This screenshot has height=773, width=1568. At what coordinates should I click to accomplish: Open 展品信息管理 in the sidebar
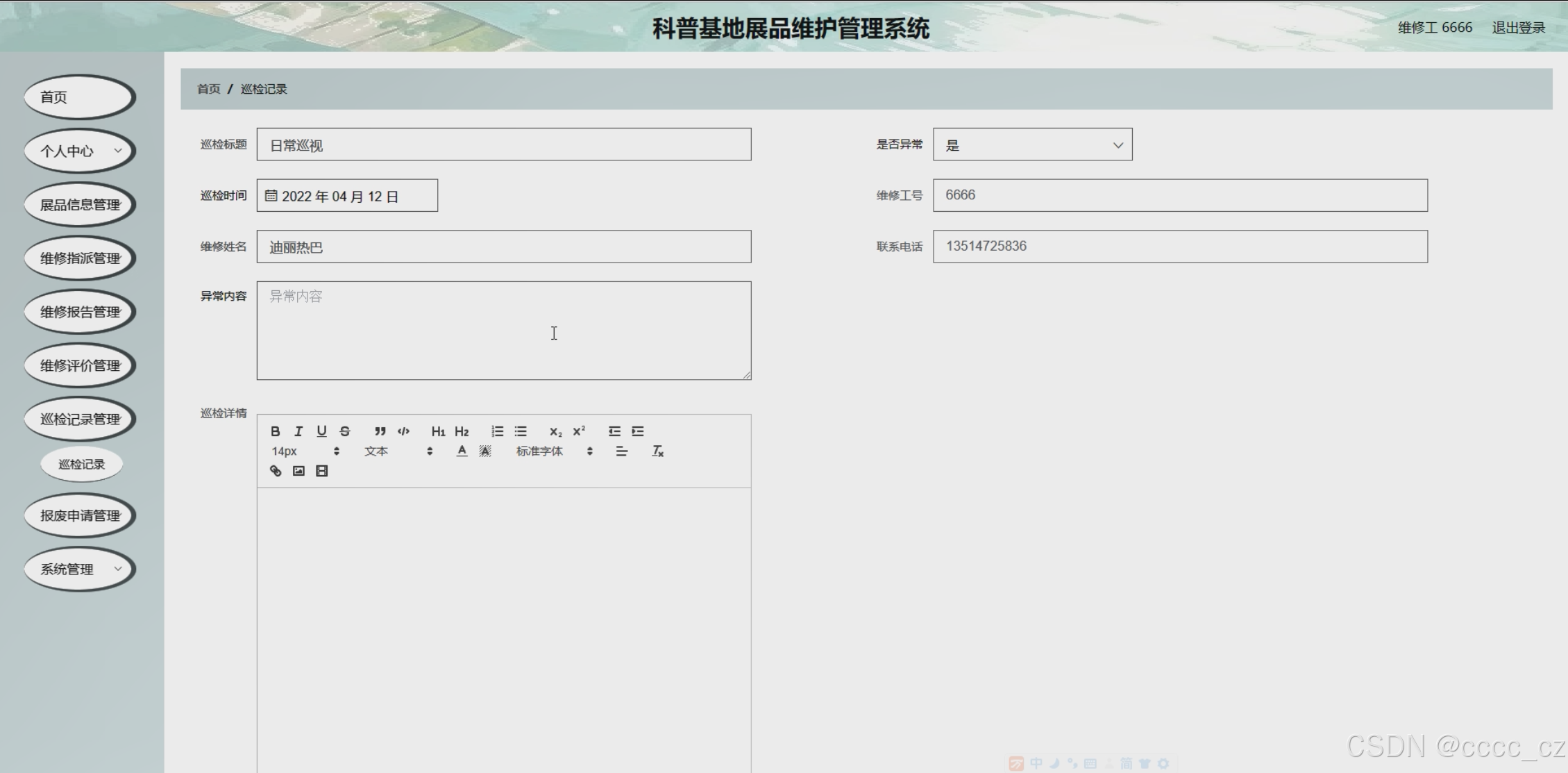click(x=80, y=205)
